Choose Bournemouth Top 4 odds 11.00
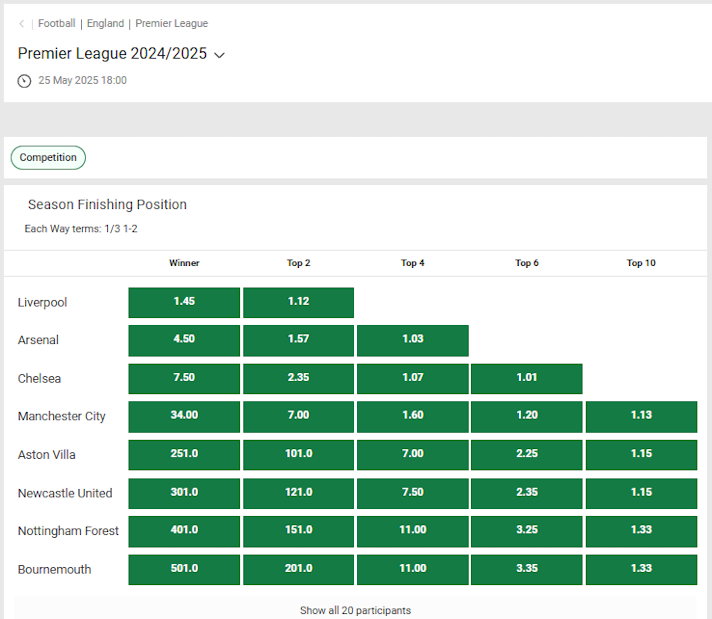 pos(413,569)
